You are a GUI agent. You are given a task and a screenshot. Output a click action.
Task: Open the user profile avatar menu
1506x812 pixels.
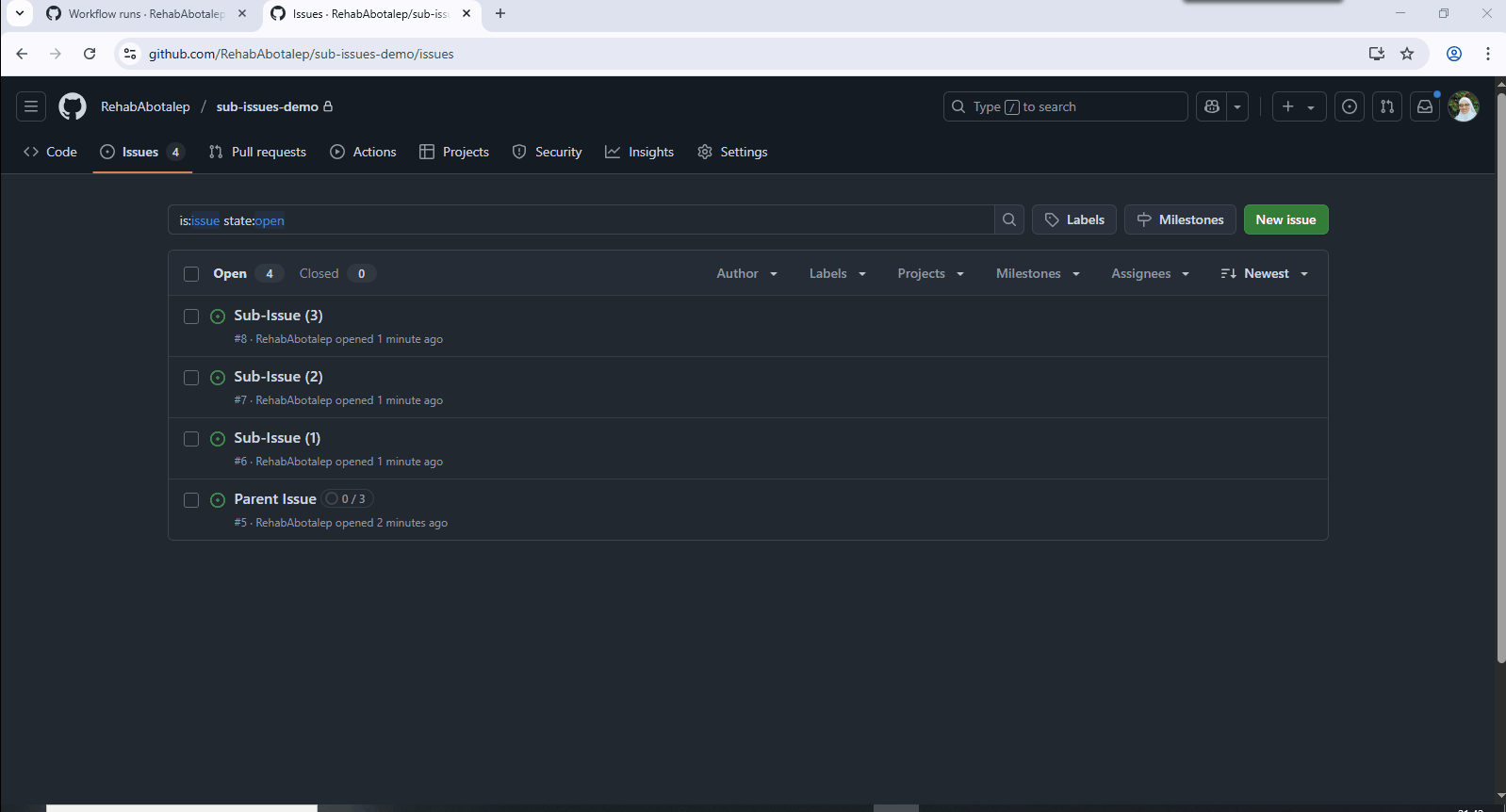pyautogui.click(x=1464, y=106)
